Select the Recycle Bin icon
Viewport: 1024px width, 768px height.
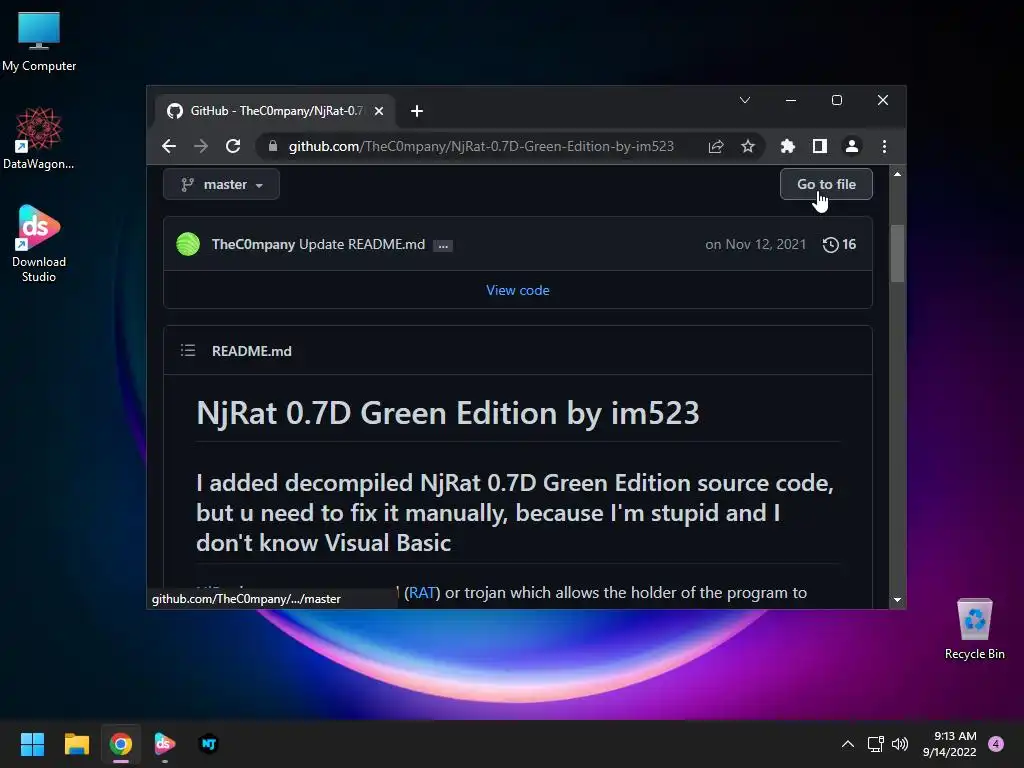974,629
